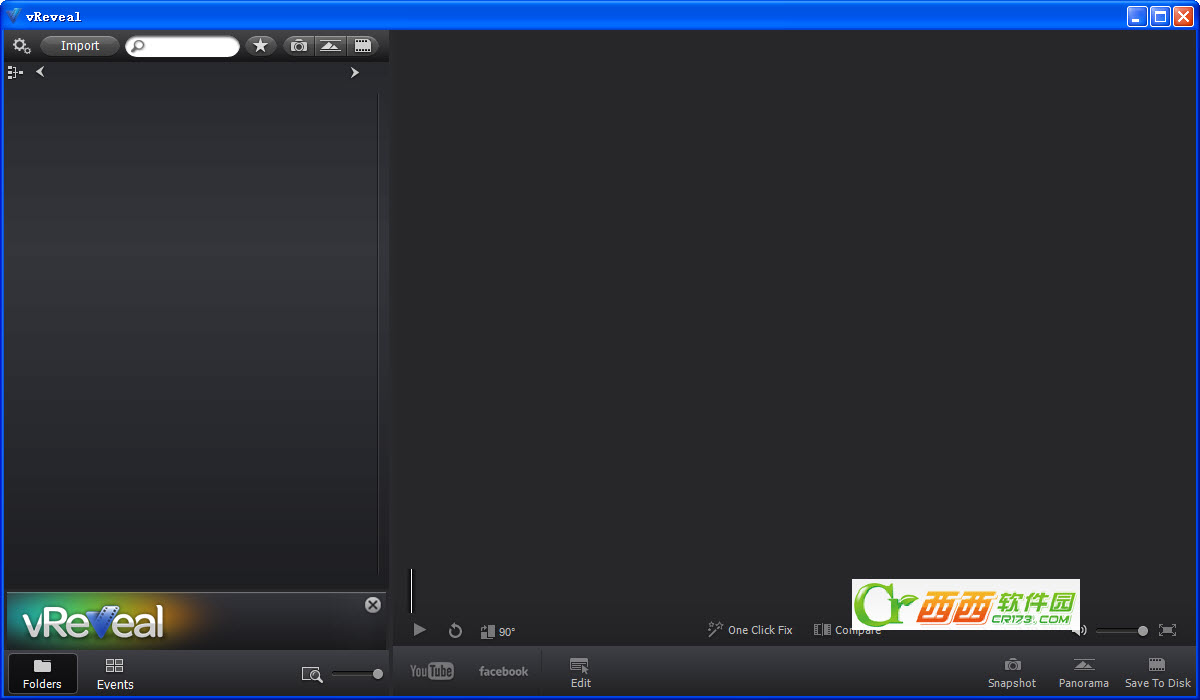
Task: Open the settings gear menu
Action: [x=22, y=46]
